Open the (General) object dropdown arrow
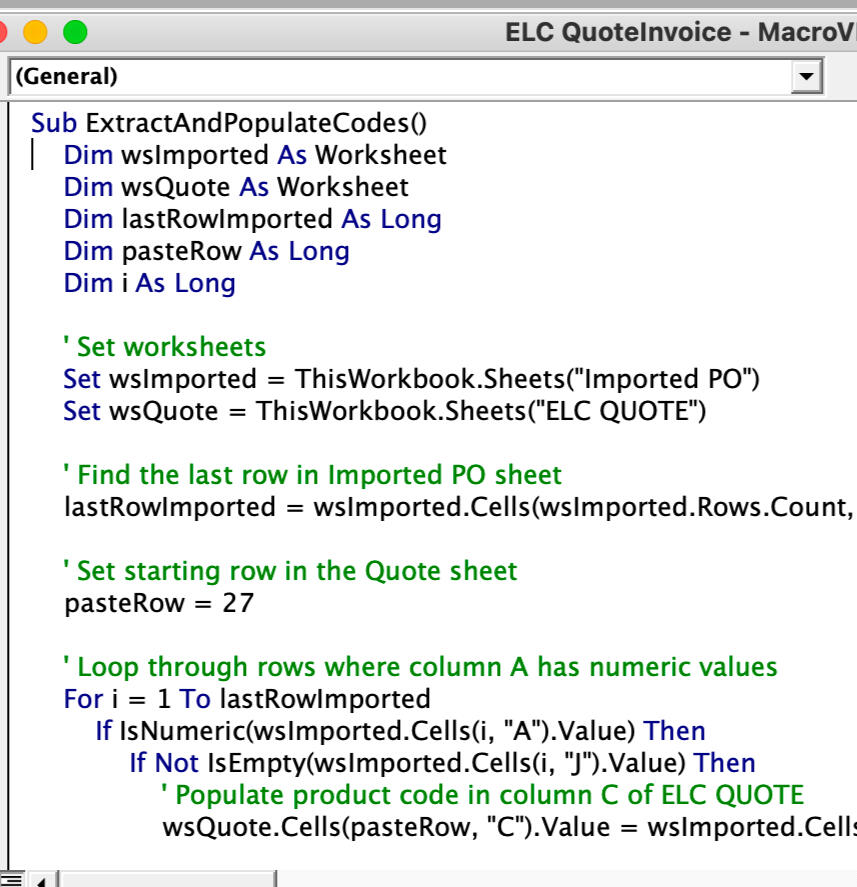 (x=804, y=76)
